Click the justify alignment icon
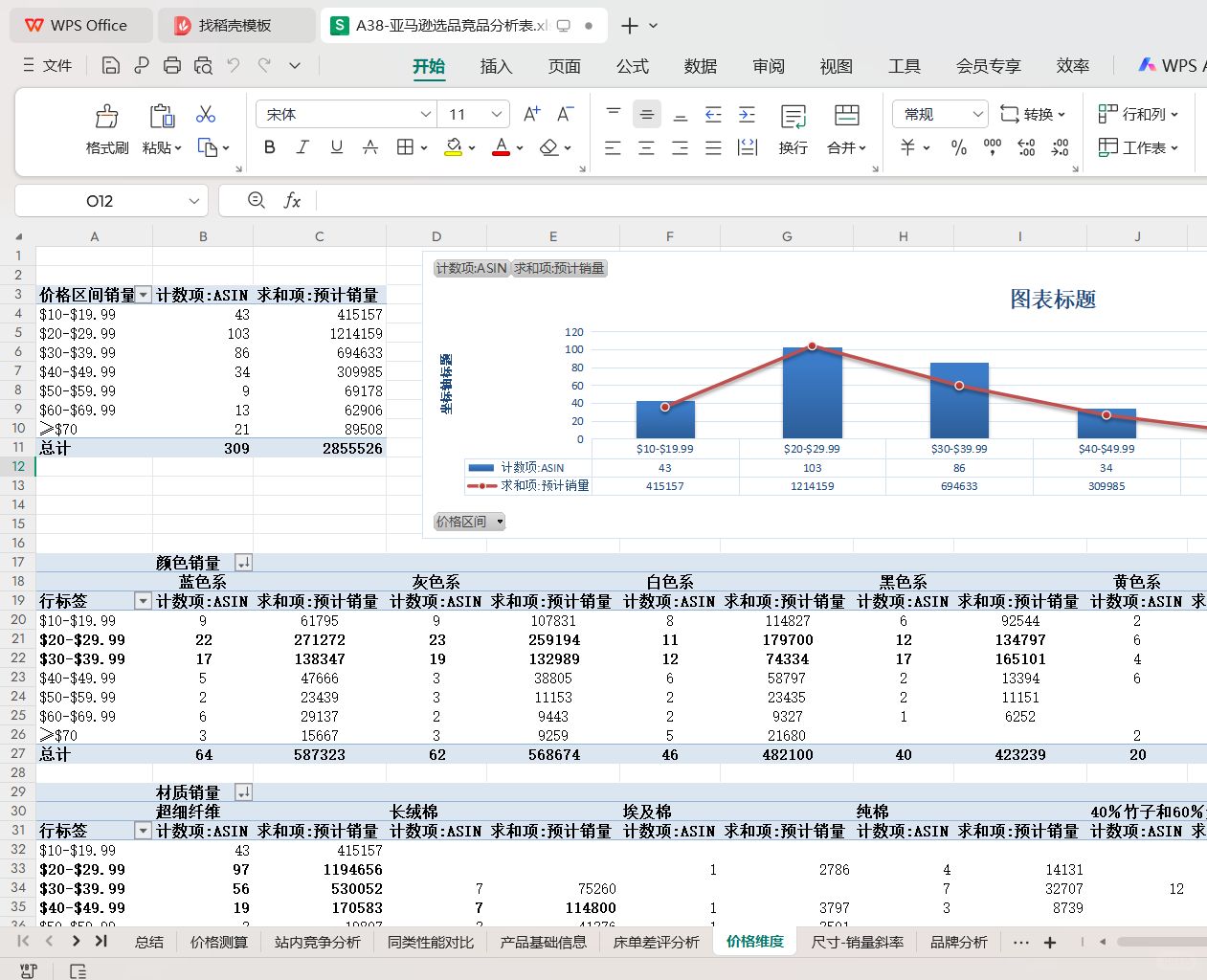Screen dimensions: 1207x980 [x=714, y=147]
